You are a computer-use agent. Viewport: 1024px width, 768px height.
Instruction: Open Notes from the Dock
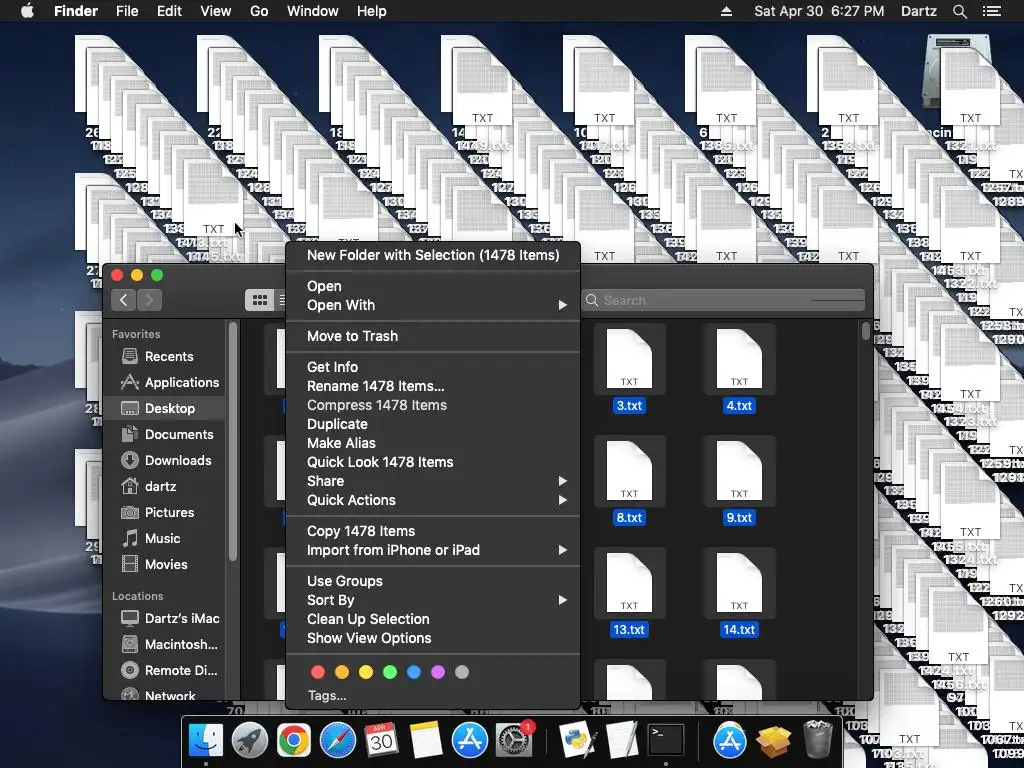click(426, 741)
